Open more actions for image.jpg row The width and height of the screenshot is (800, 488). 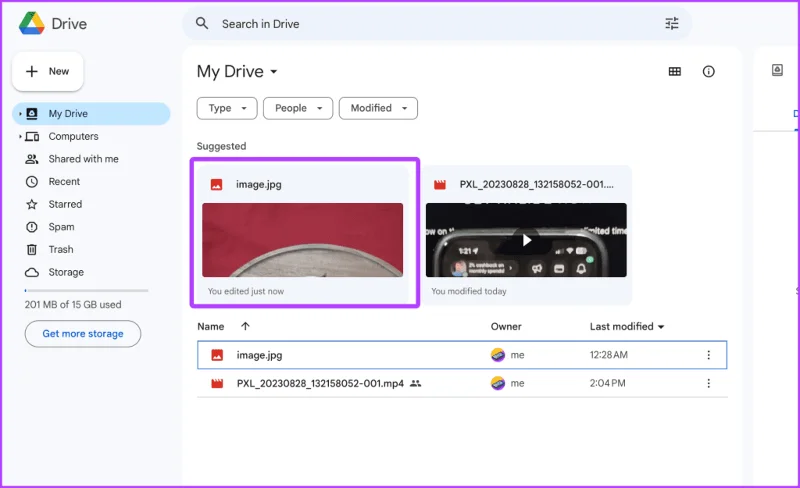[708, 355]
